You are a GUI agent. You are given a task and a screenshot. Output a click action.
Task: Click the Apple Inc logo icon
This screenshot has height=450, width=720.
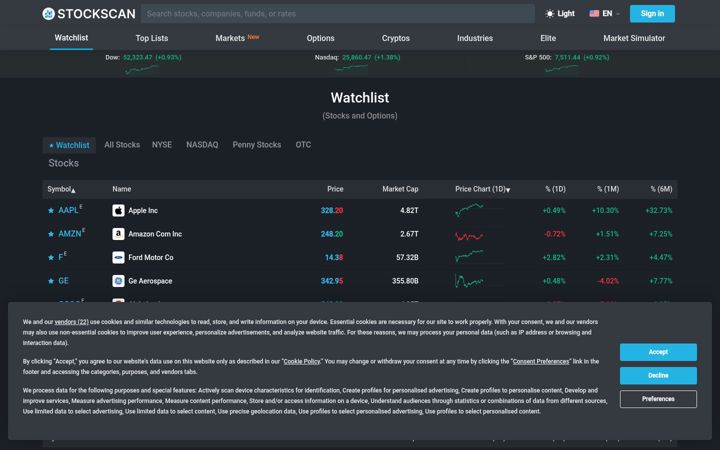118,210
